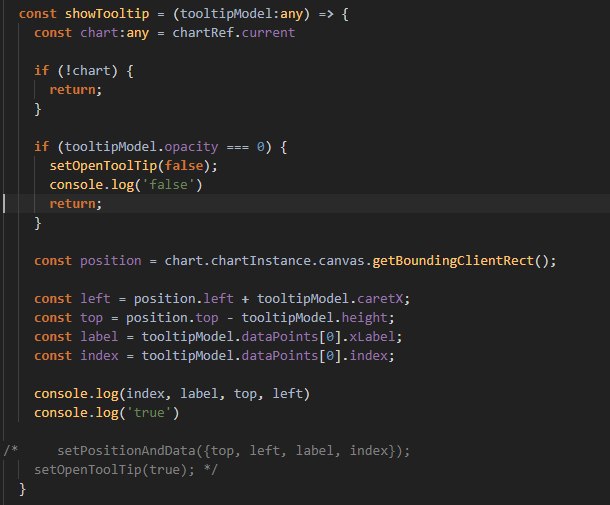
Task: Click the tooltipModel:any parameter
Action: pyautogui.click(x=241, y=14)
